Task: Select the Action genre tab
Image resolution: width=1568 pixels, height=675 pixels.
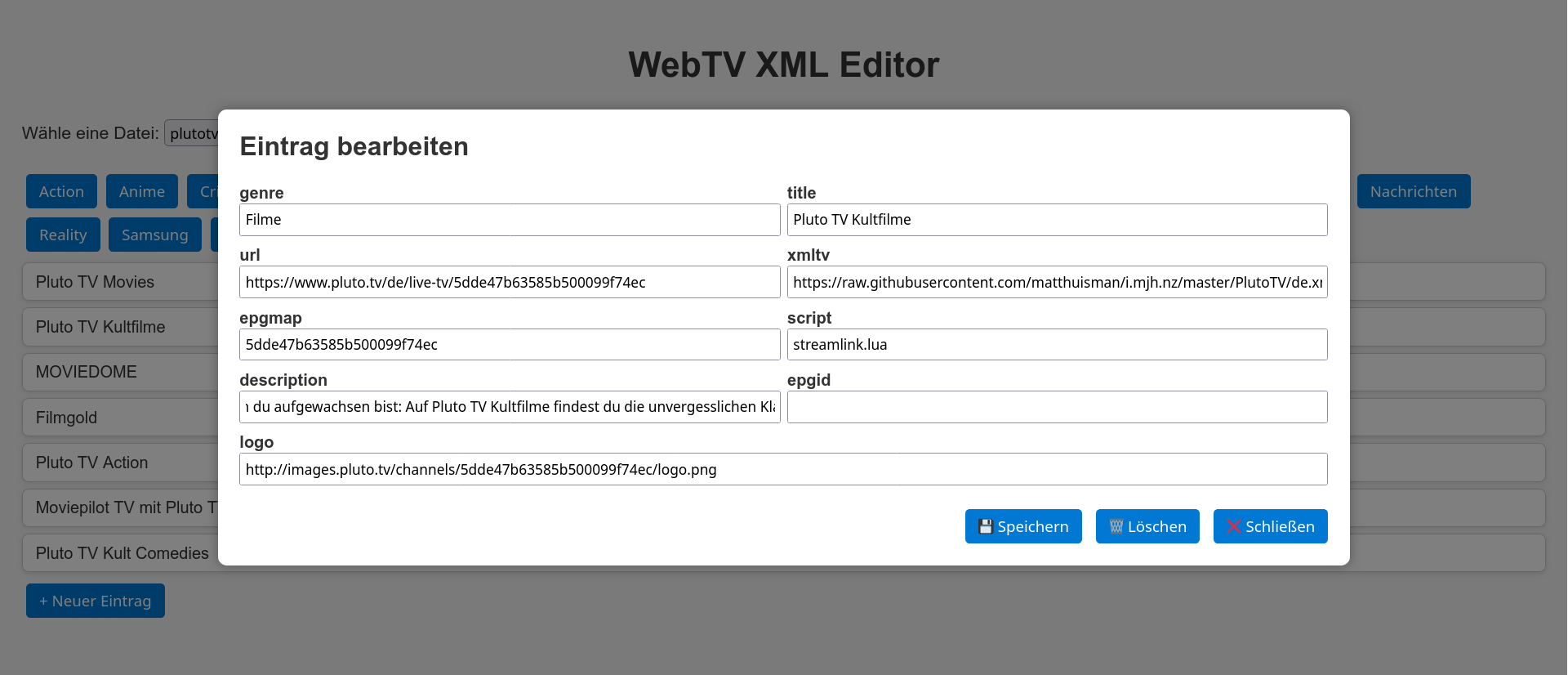Action: 61,192
